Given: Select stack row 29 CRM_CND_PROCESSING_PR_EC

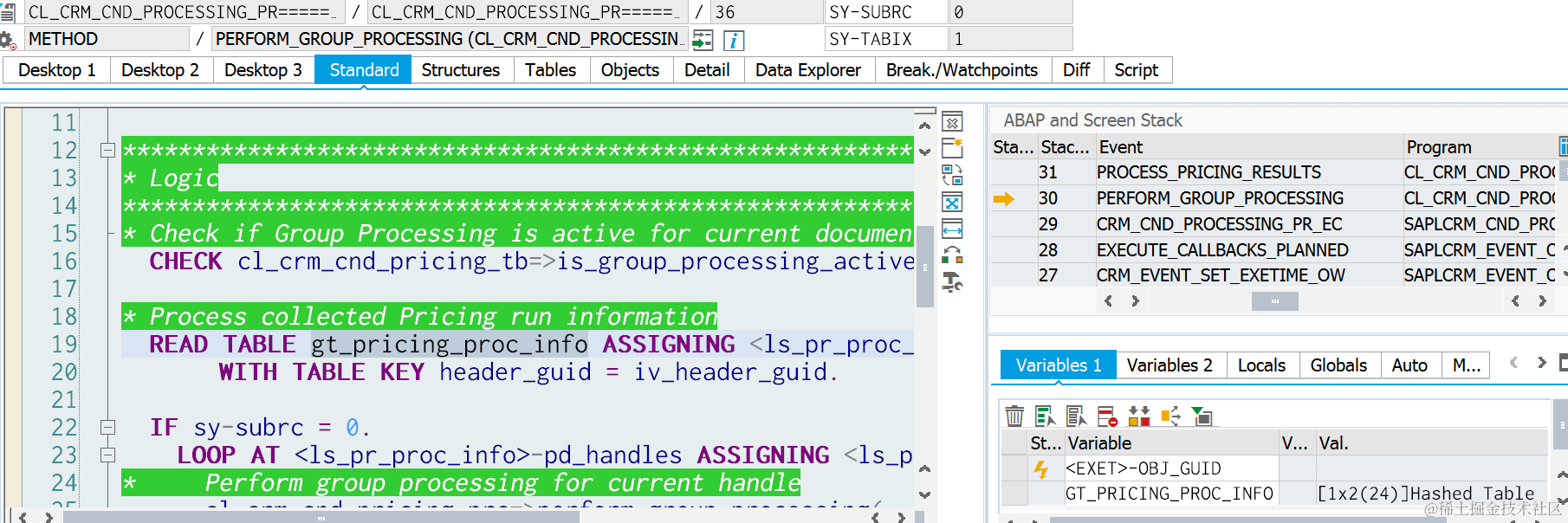Looking at the screenshot, I should [x=1274, y=224].
